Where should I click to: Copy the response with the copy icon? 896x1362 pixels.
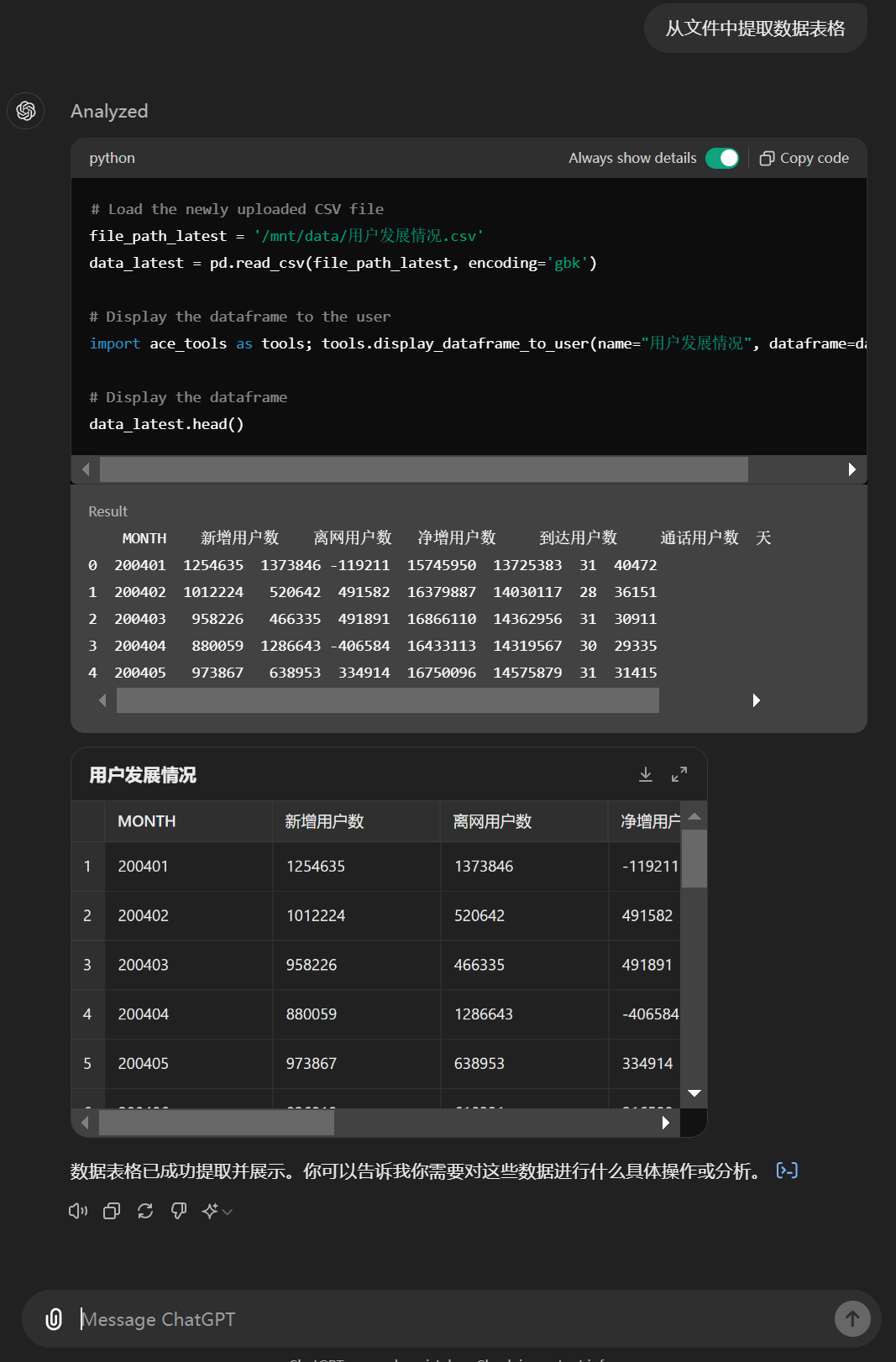(x=112, y=1211)
